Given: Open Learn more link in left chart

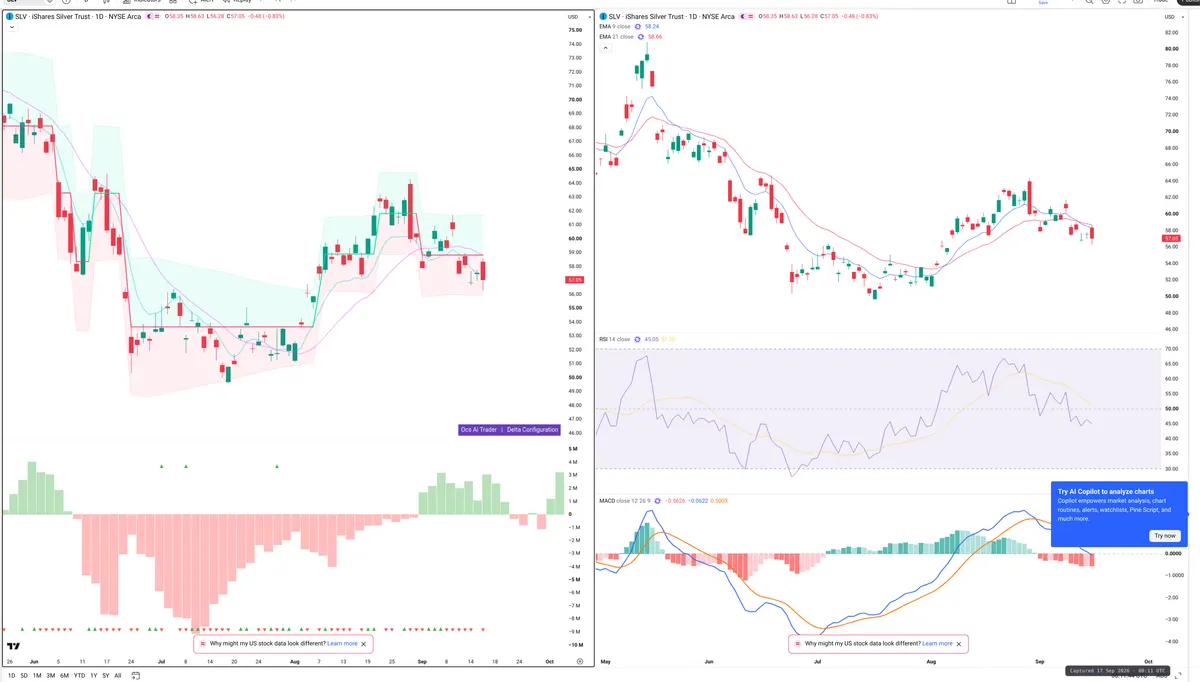Looking at the screenshot, I should pos(342,644).
